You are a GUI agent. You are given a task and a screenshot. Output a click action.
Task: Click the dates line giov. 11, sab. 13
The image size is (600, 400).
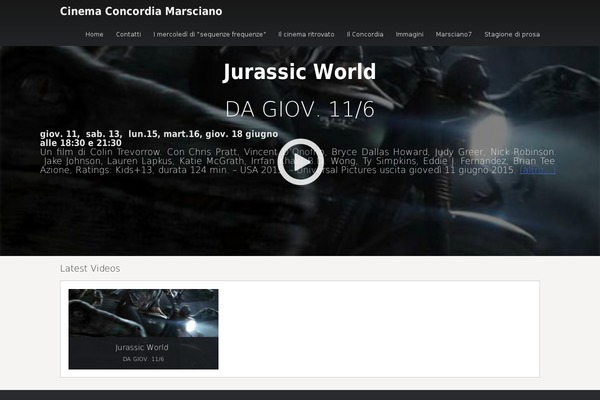[x=159, y=134]
